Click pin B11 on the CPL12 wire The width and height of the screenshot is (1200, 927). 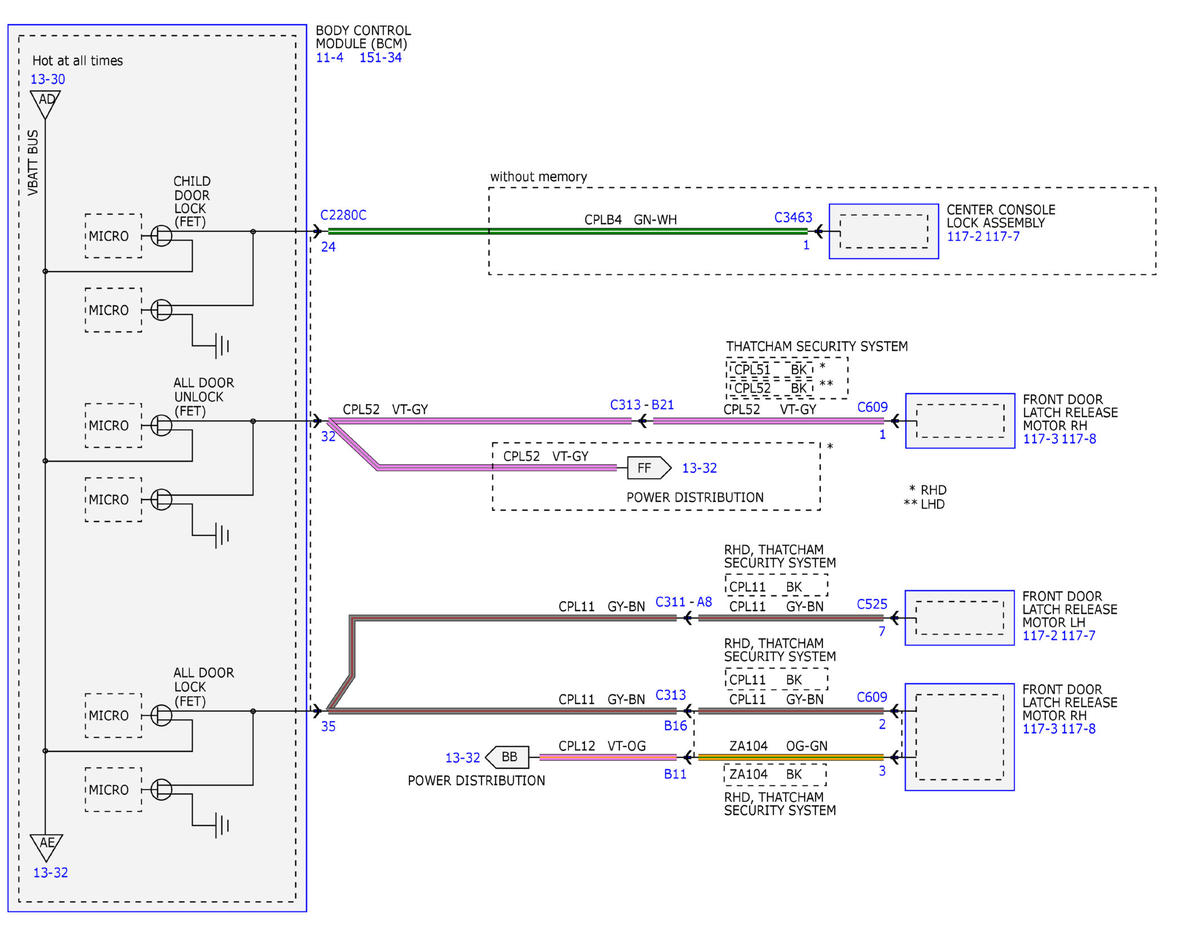[675, 773]
